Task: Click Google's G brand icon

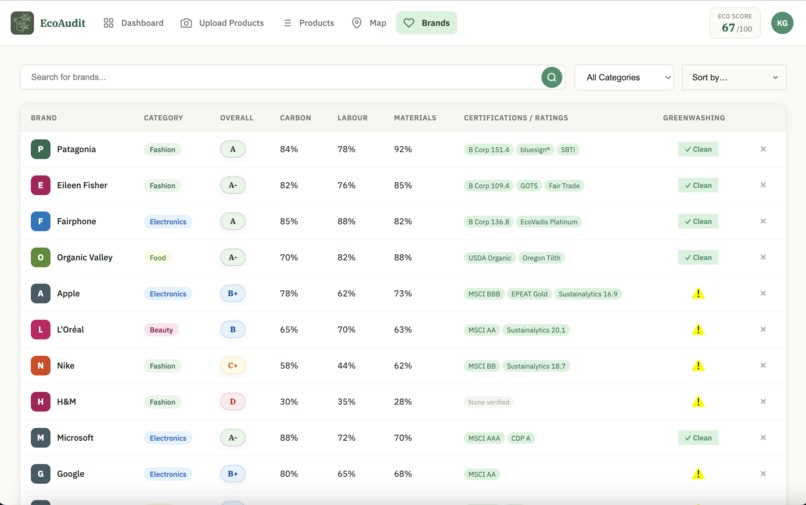Action: [41, 474]
